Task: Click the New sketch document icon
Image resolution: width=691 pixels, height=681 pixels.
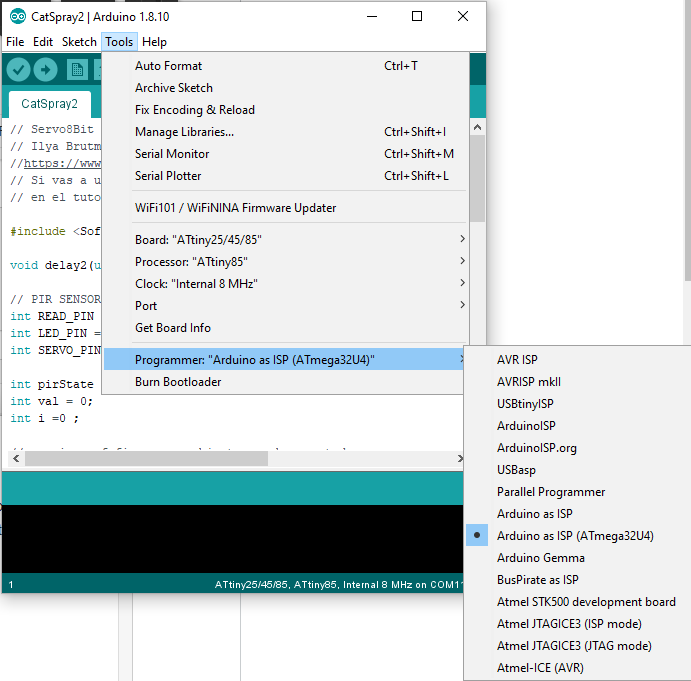Action: point(77,70)
